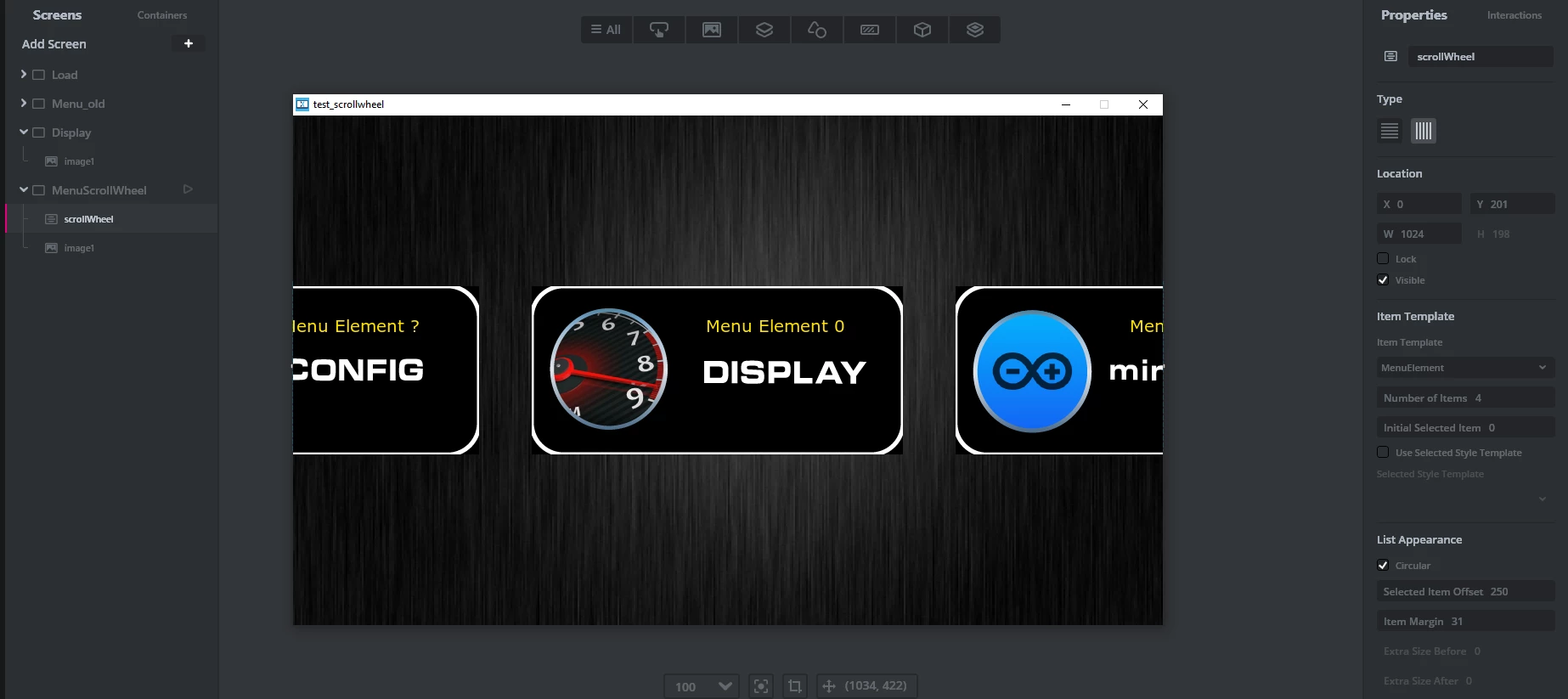Open the Images widget category icon
The width and height of the screenshot is (1568, 699).
712,30
